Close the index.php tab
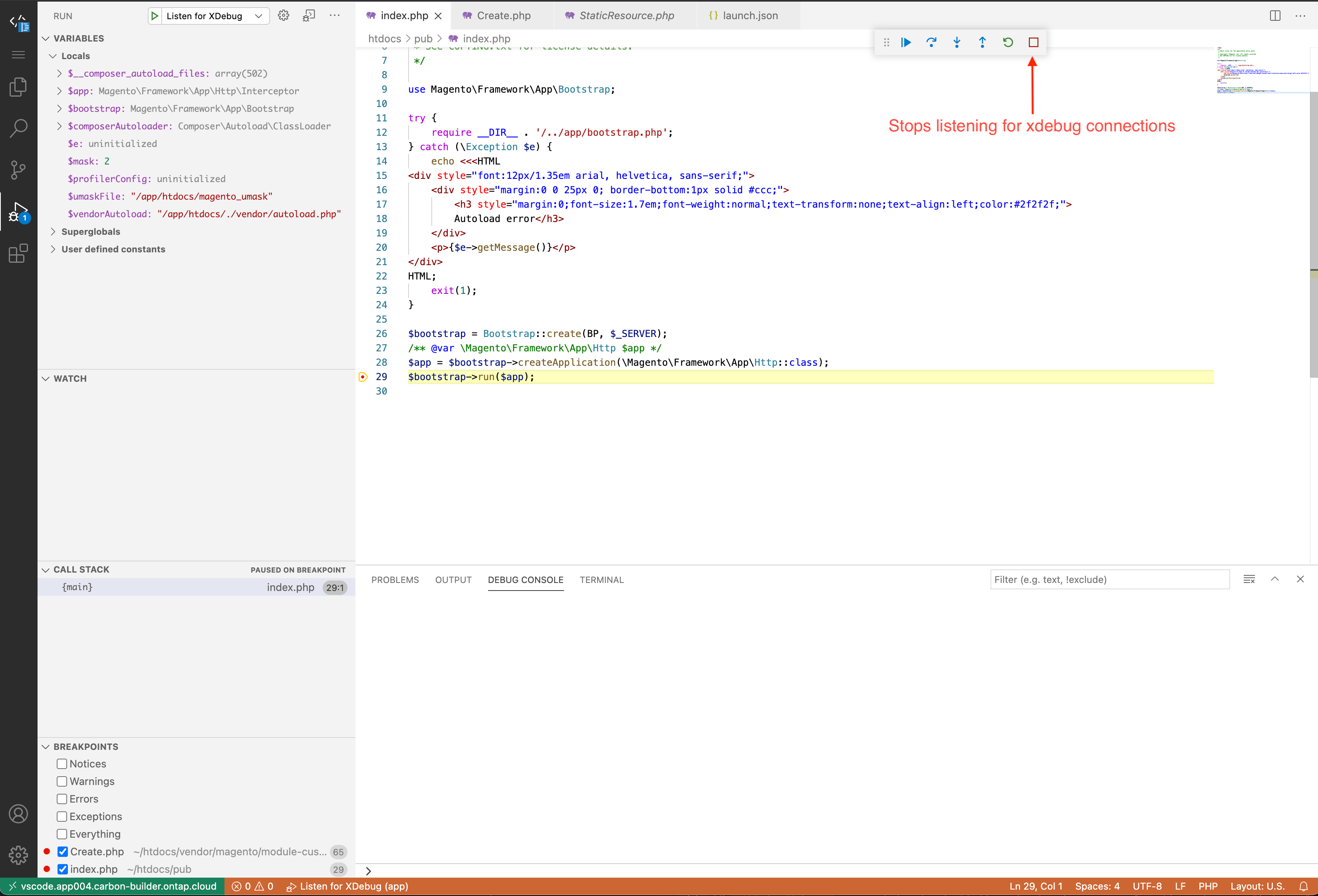 point(439,16)
